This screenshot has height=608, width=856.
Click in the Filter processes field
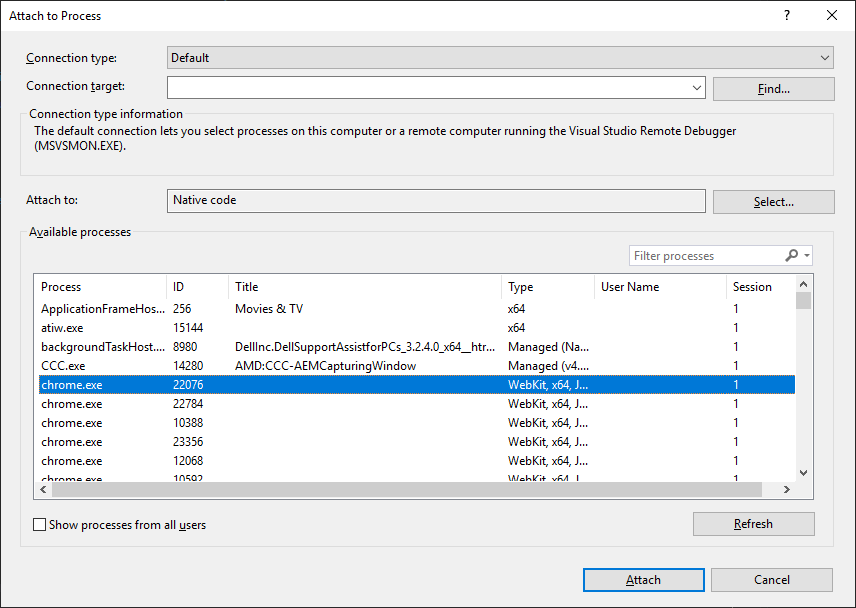[x=705, y=256]
